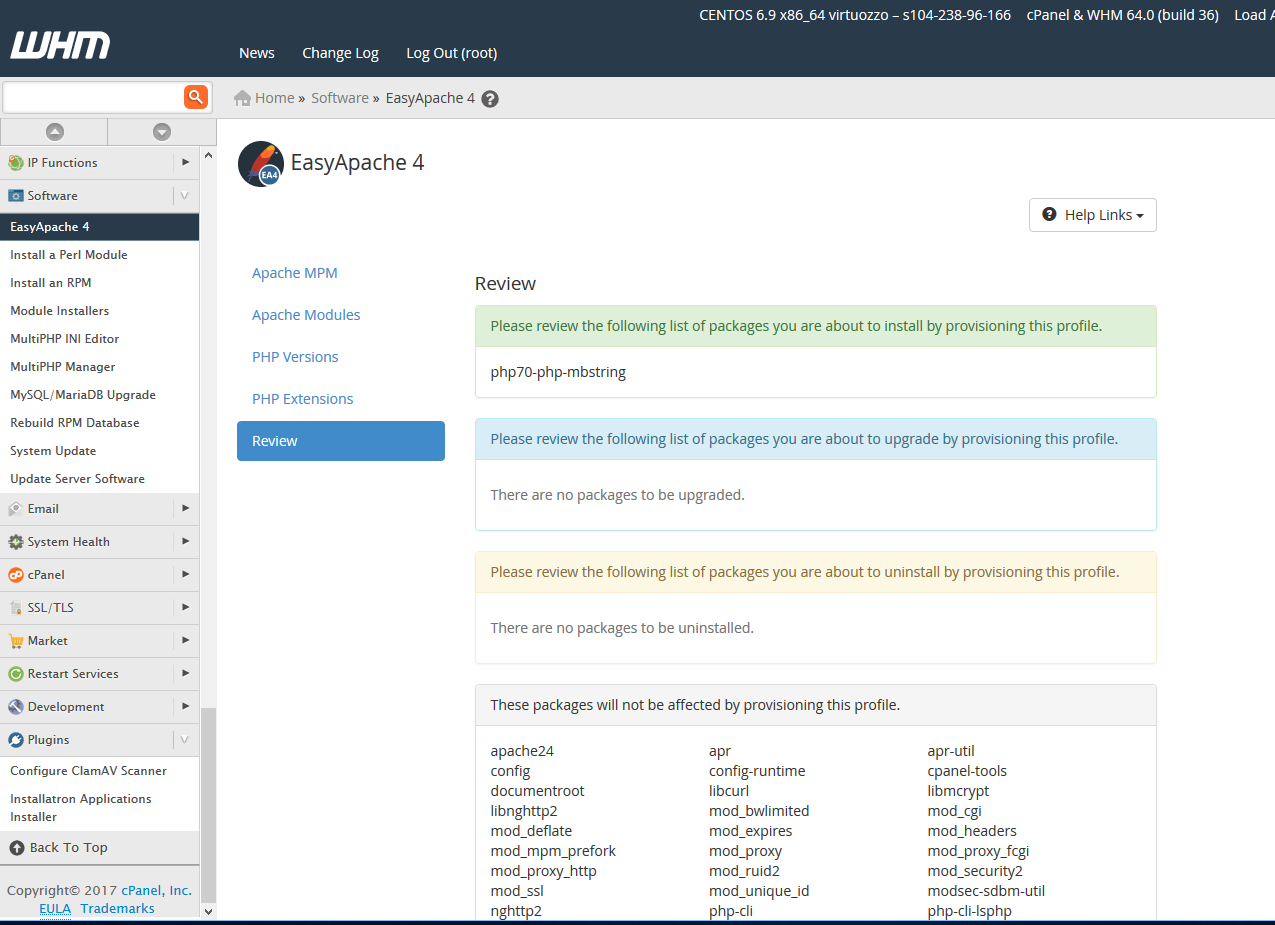Image resolution: width=1275 pixels, height=925 pixels.
Task: Click the mod_security2 package name
Action: [975, 871]
